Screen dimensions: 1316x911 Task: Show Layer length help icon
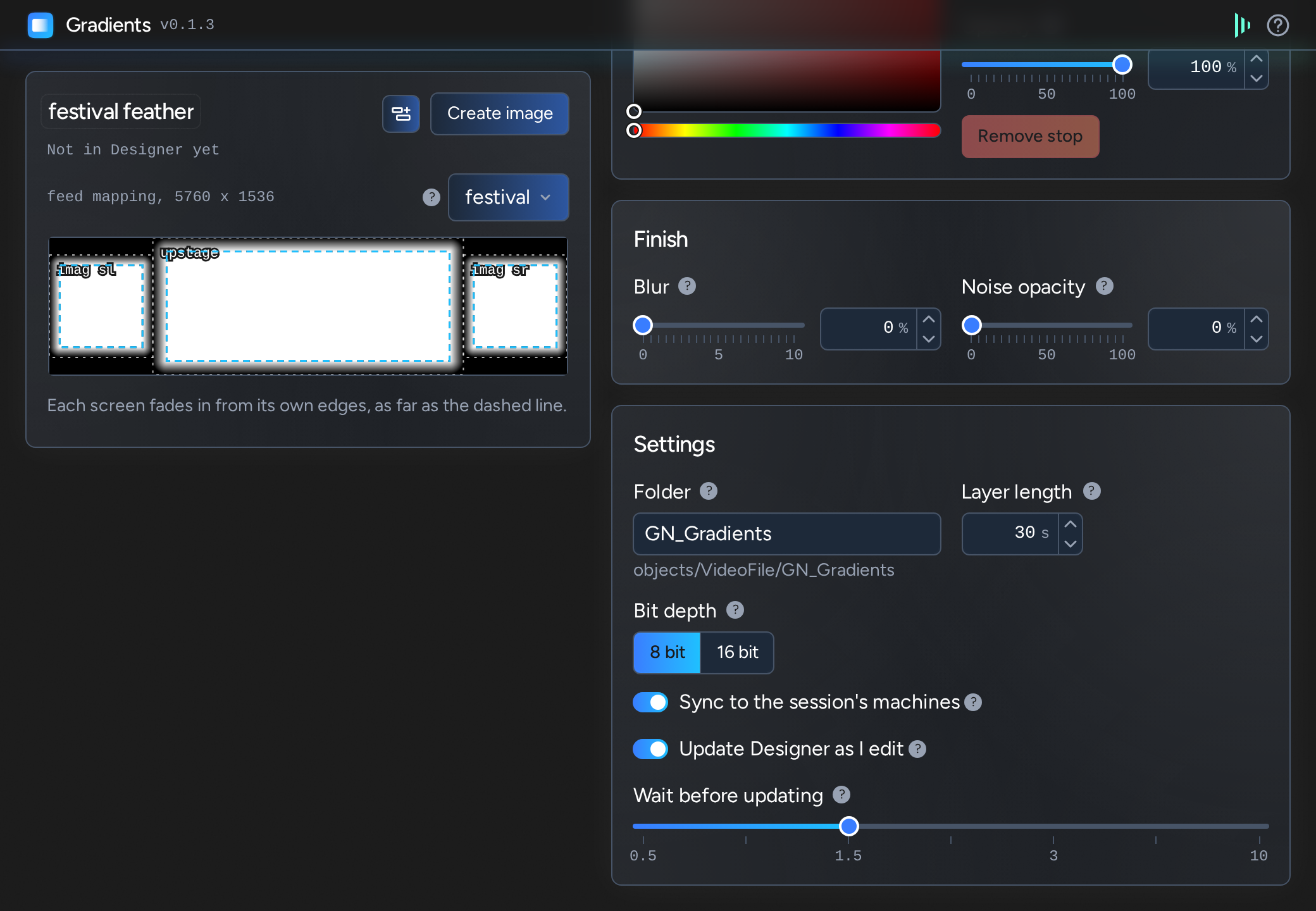tap(1092, 492)
